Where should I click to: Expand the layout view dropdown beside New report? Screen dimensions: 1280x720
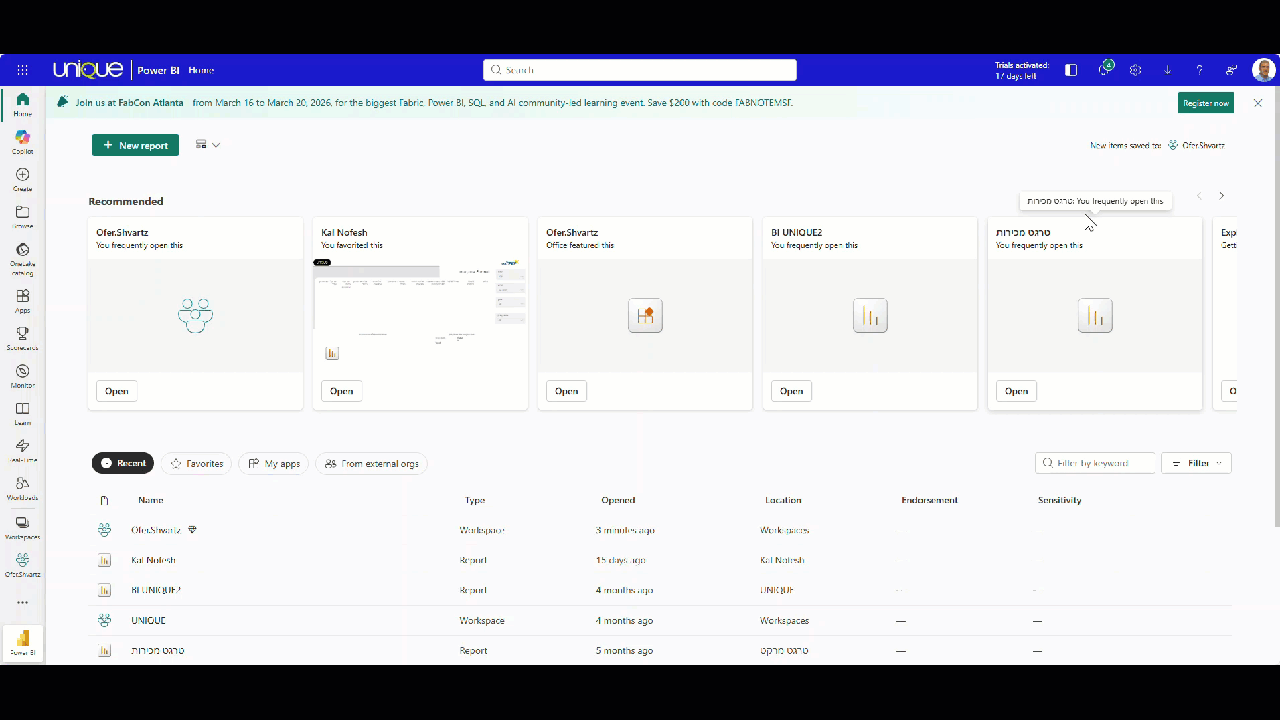pyautogui.click(x=208, y=145)
